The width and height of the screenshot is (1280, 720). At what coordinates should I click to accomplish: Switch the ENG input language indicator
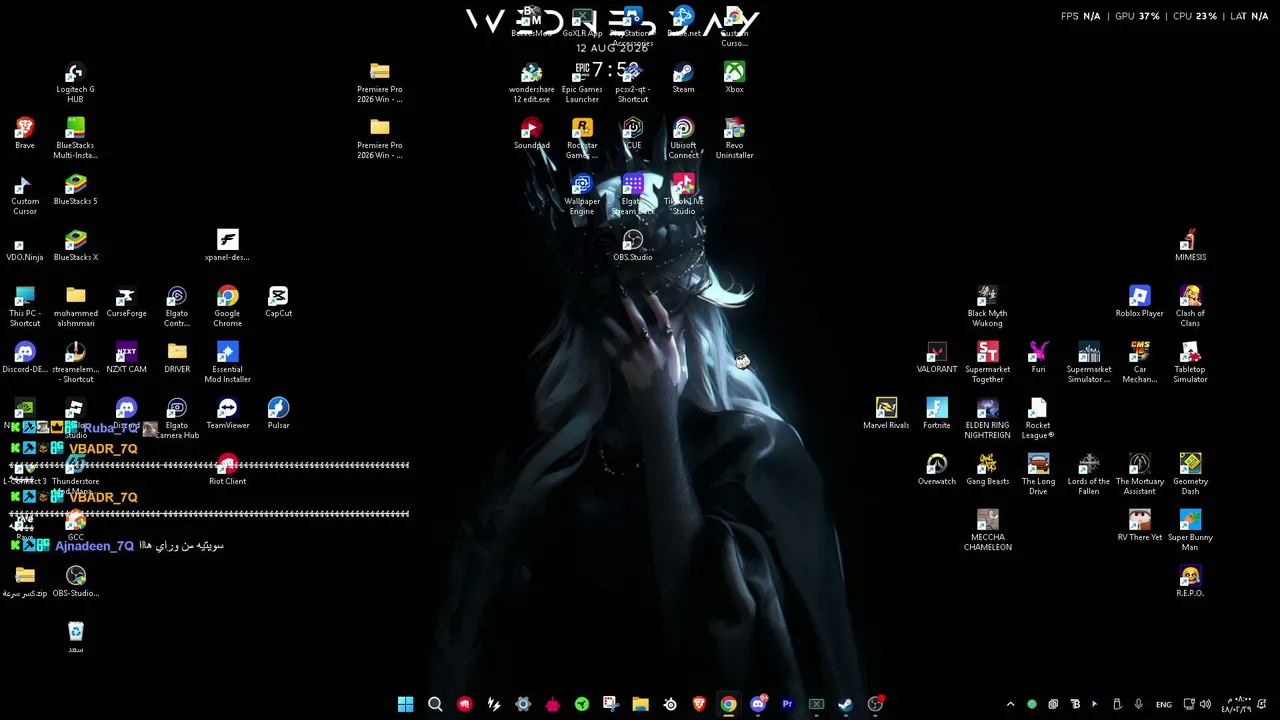(x=1164, y=704)
